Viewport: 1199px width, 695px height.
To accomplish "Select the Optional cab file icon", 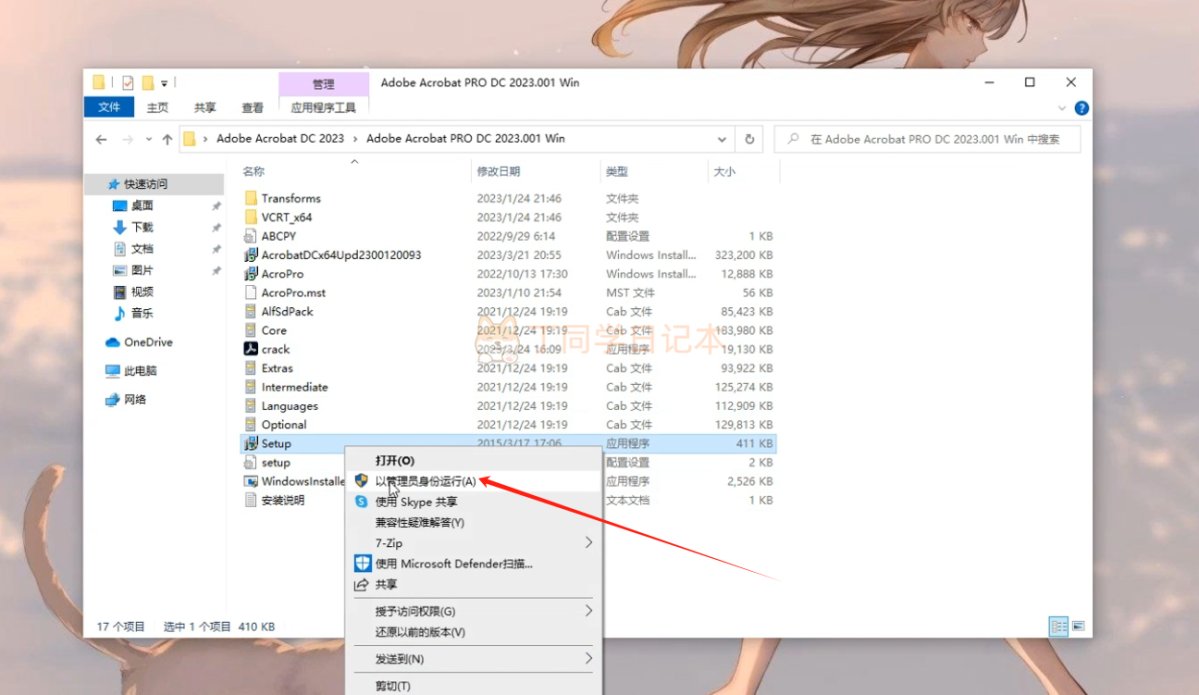I will click(251, 424).
